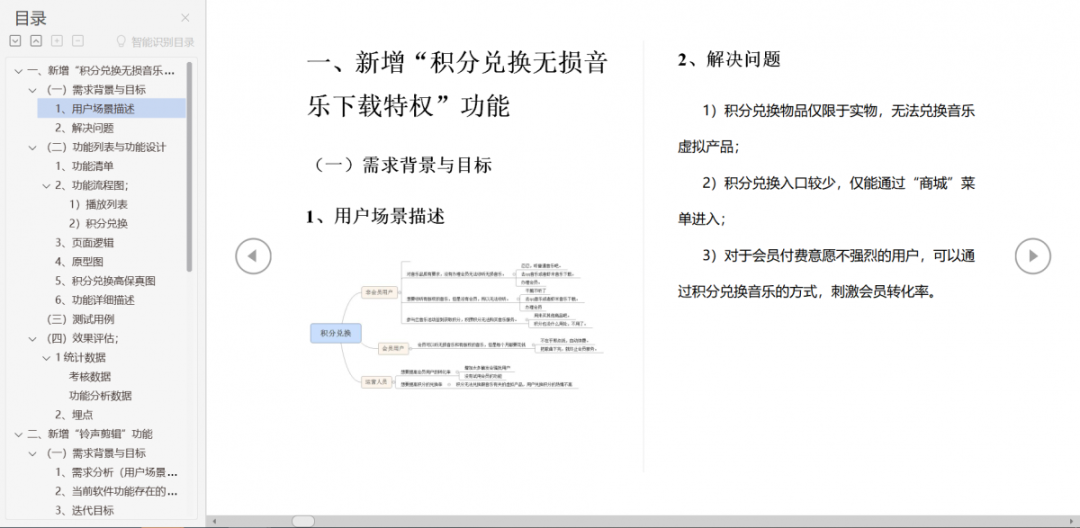Click the heading 一、新增"积分兑换无损音乐下载特权"功能

click(457, 86)
